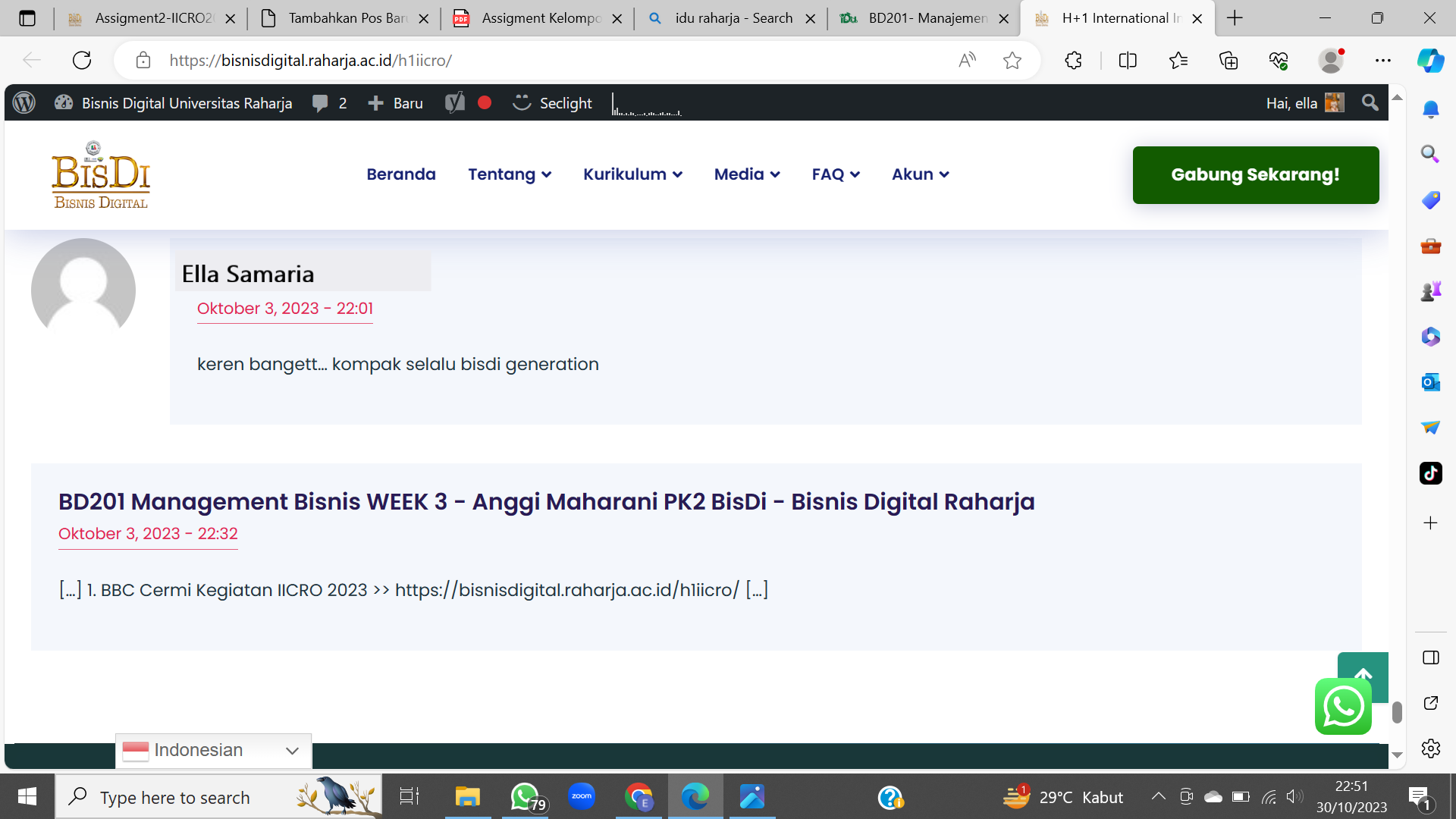Open the browser profile avatar
Viewport: 1456px width, 819px height.
pos(1331,60)
